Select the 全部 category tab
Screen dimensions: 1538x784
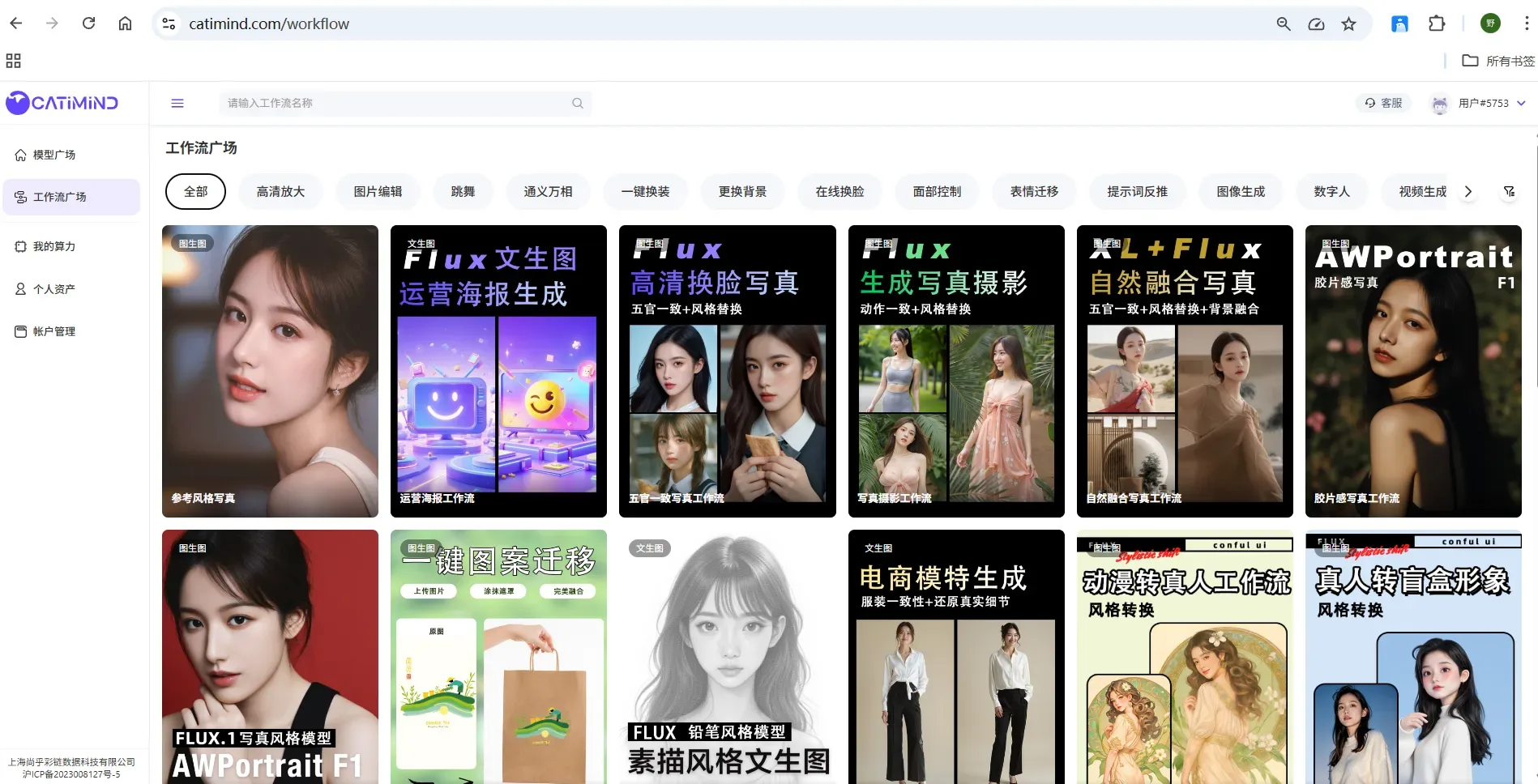(x=195, y=192)
